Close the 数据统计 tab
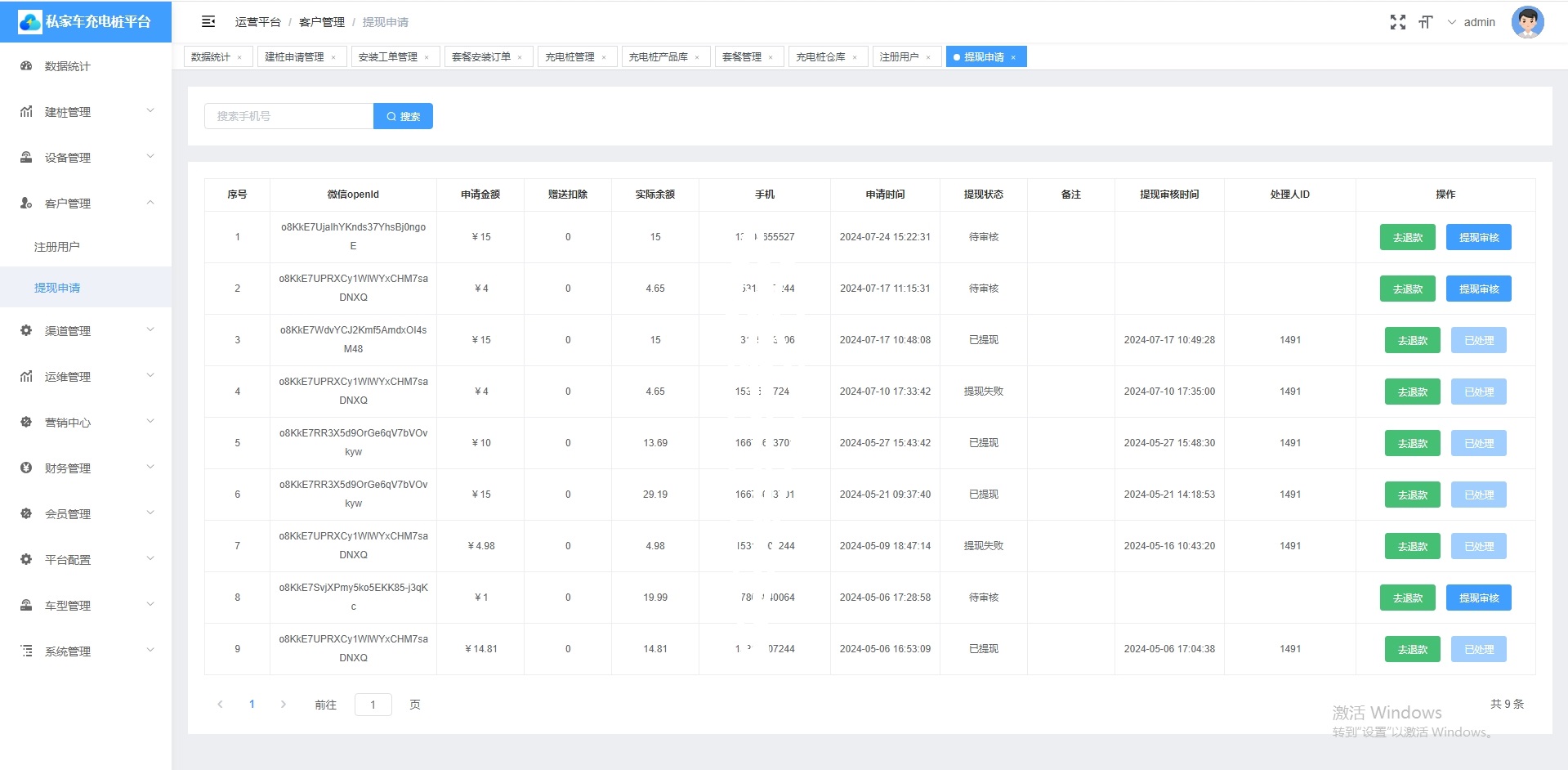The image size is (1568, 770). [239, 57]
